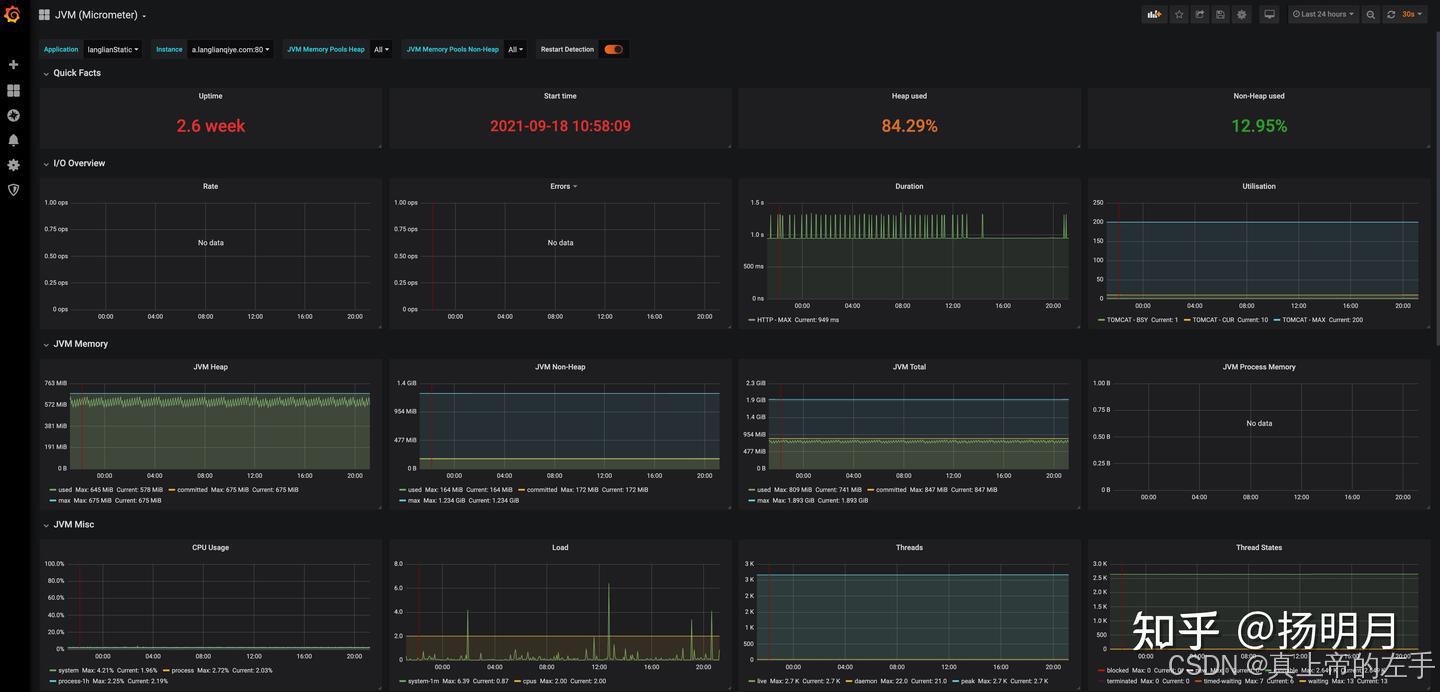Click the Add panel chart icon
Viewport: 1440px width, 692px height.
pyautogui.click(x=1155, y=14)
